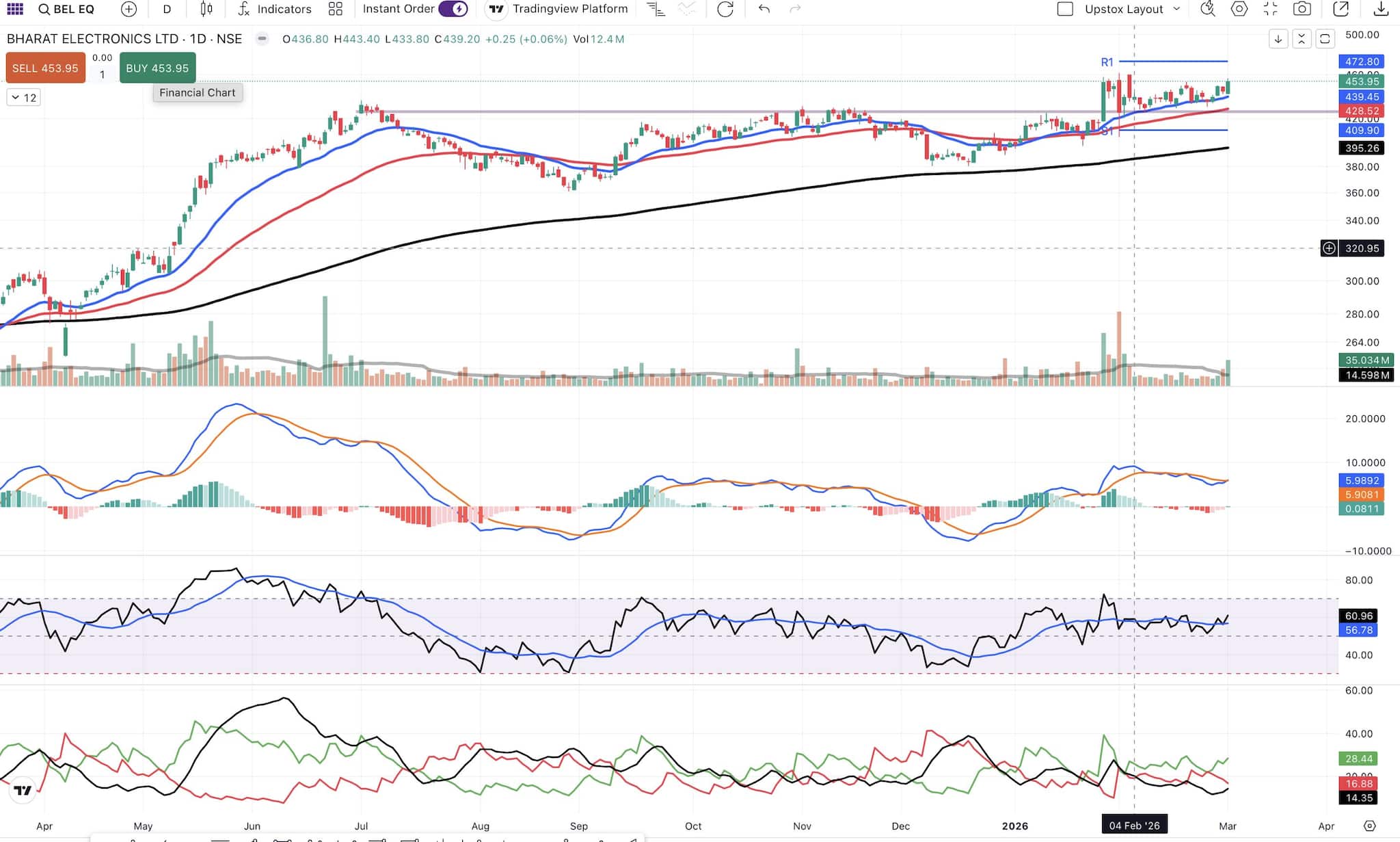
Task: Move pane down arrow button
Action: pos(1278,39)
